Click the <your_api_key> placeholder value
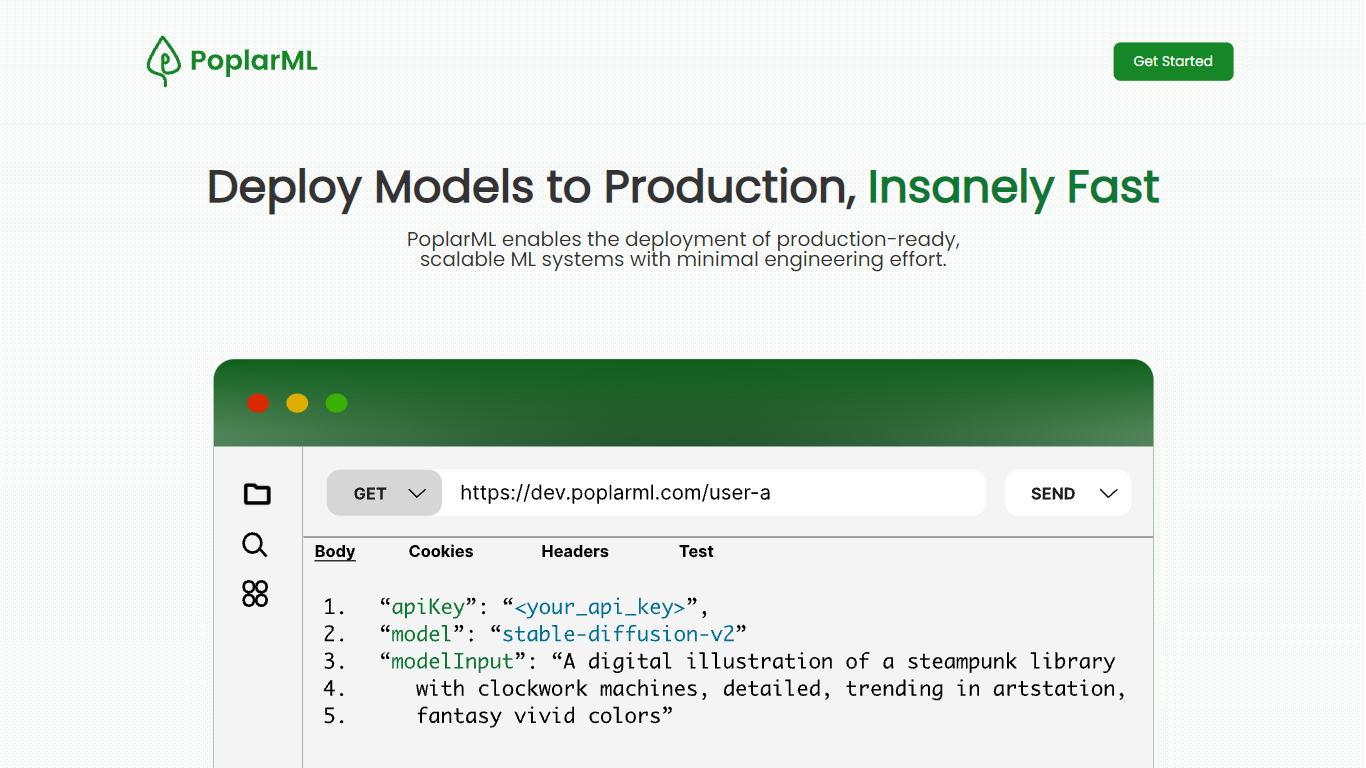The width and height of the screenshot is (1366, 768). 599,607
